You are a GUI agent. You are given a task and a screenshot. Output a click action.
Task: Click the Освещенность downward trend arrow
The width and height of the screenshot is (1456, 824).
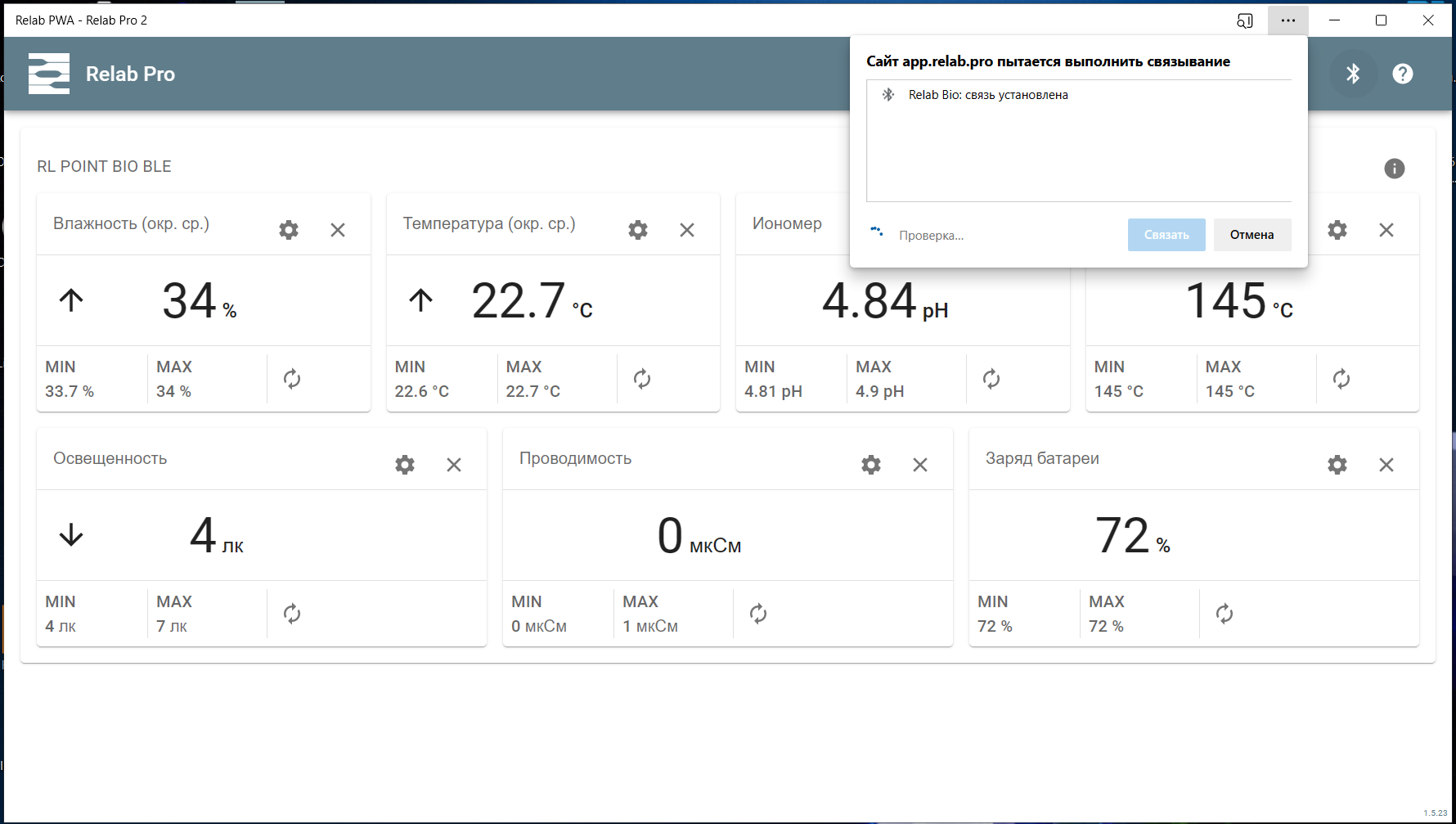pyautogui.click(x=71, y=535)
